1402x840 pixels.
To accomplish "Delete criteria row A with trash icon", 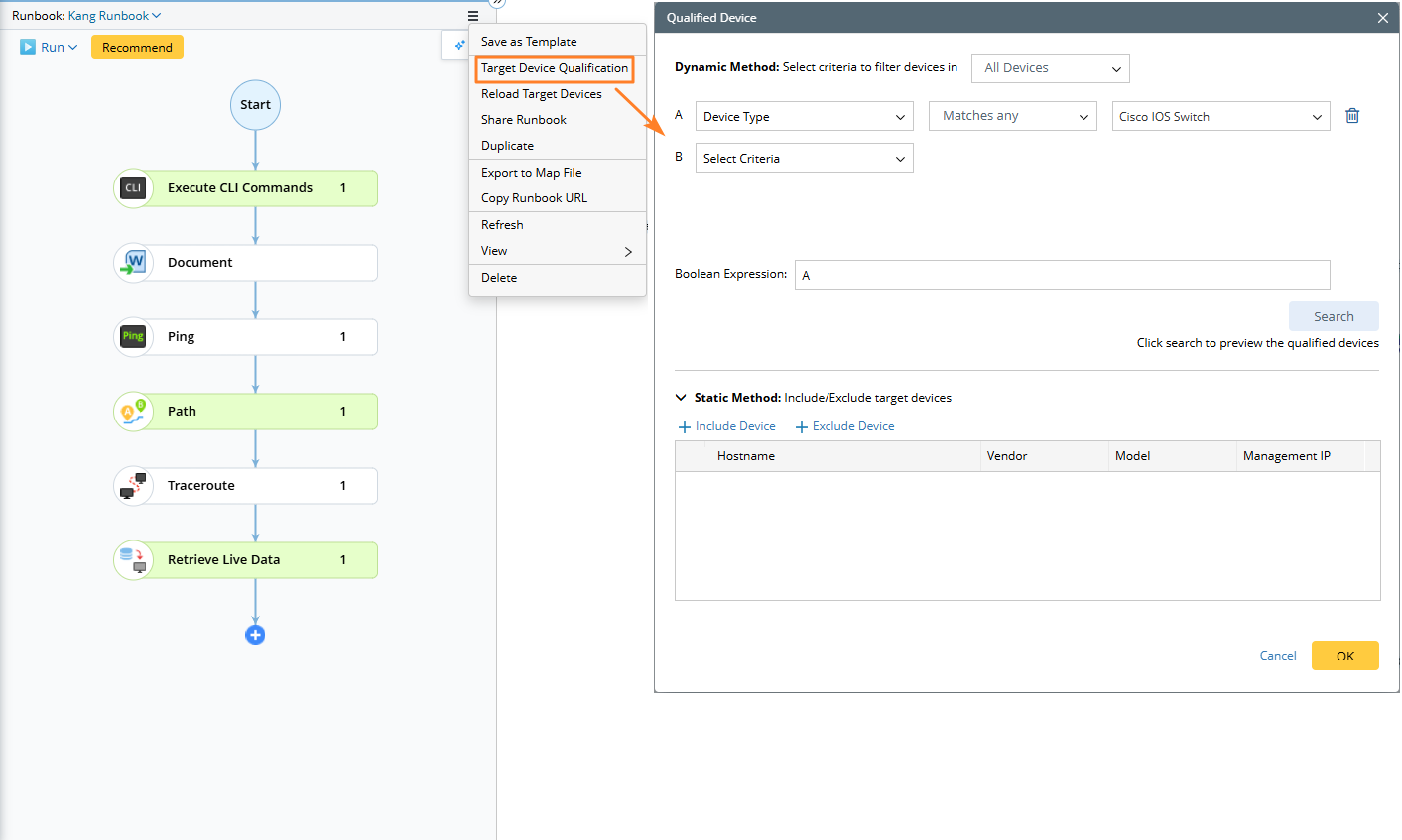I will click(1351, 116).
